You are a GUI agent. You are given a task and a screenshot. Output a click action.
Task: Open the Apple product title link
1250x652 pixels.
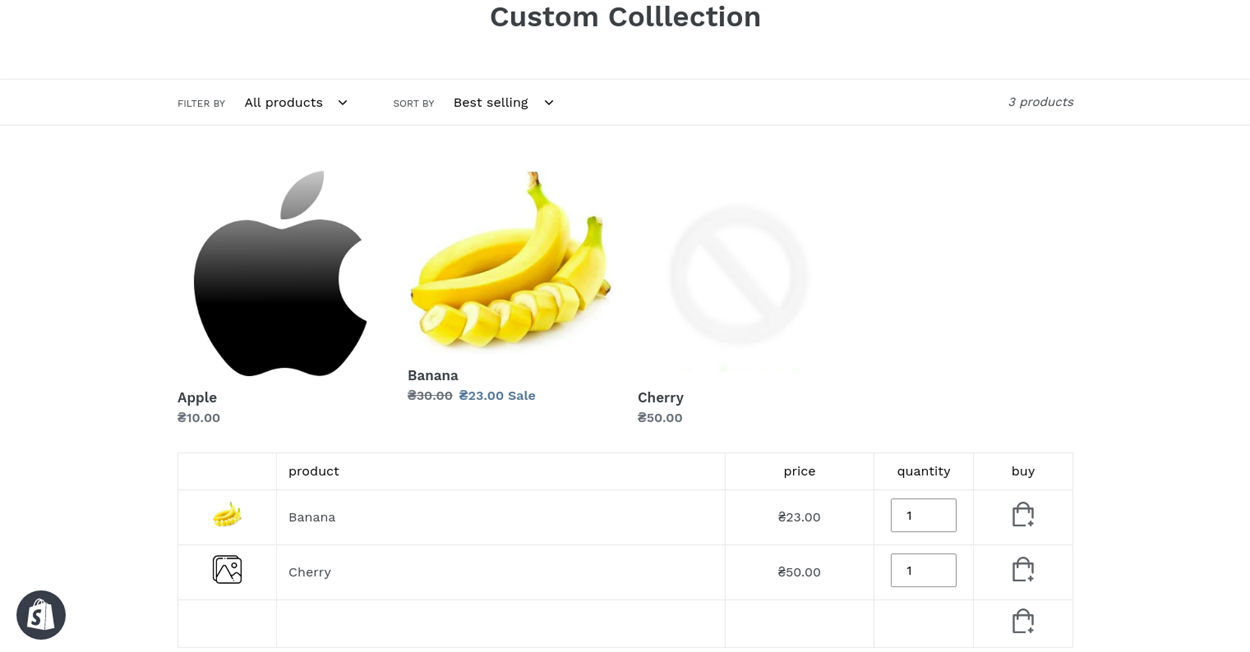tap(197, 398)
